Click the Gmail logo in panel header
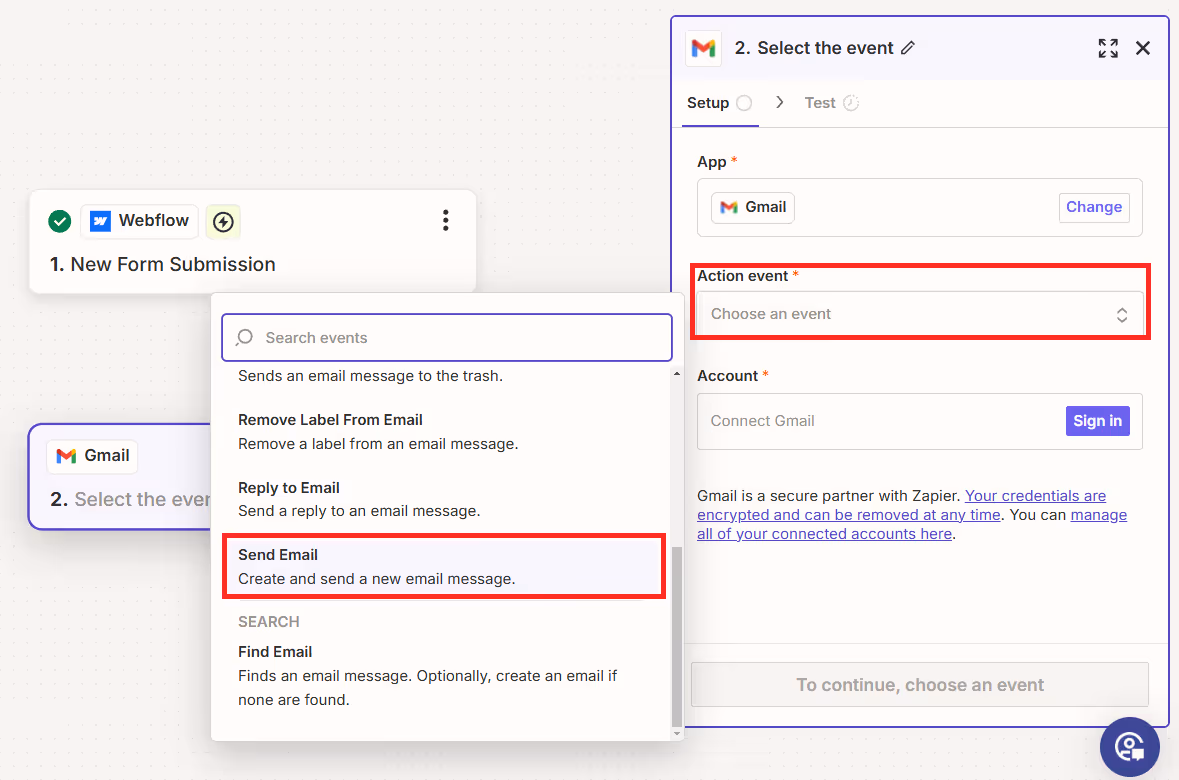The height and width of the screenshot is (780, 1179). tap(703, 48)
